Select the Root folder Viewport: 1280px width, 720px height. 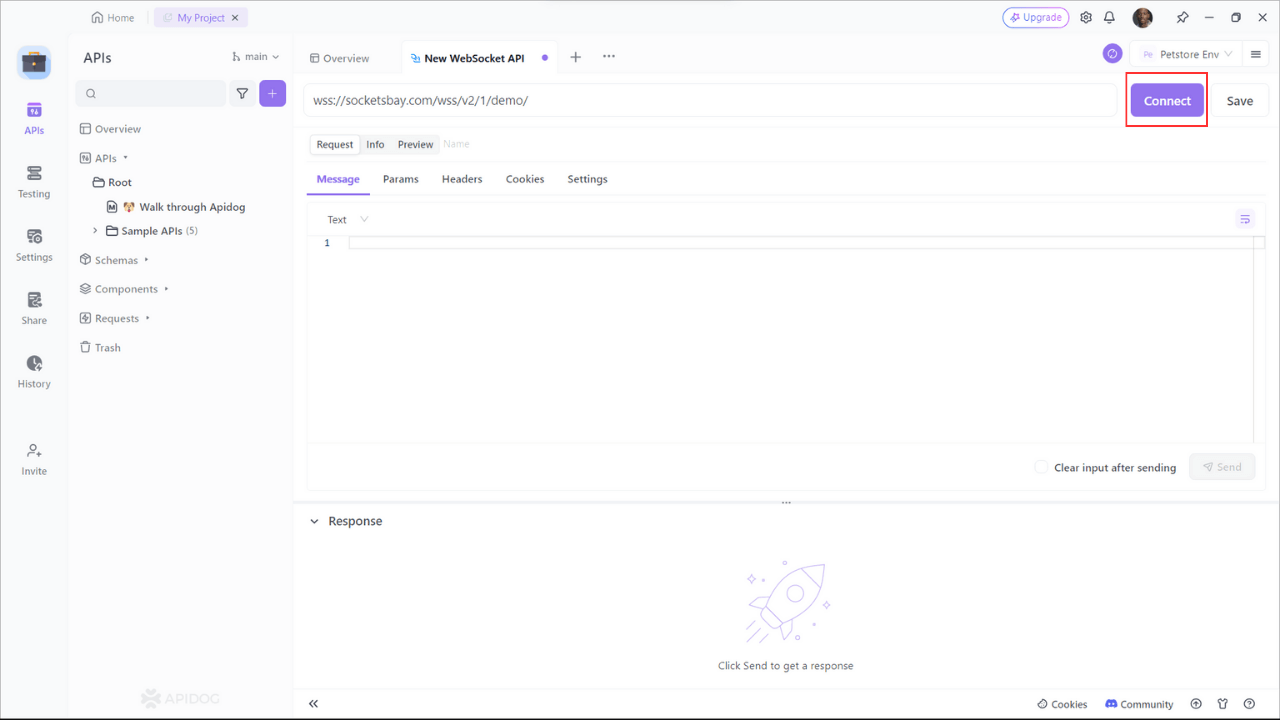112,182
